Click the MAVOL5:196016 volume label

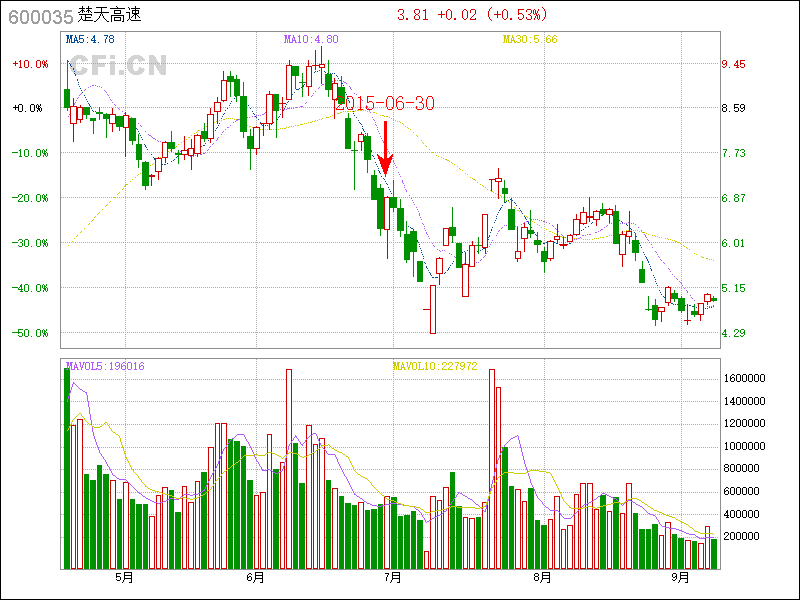pos(104,366)
